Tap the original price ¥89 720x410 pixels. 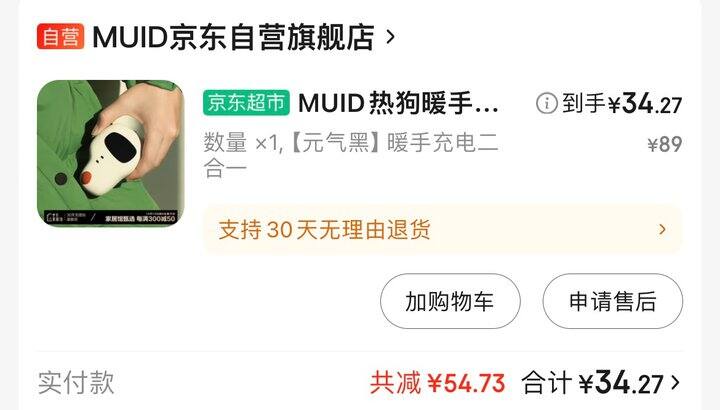664,144
